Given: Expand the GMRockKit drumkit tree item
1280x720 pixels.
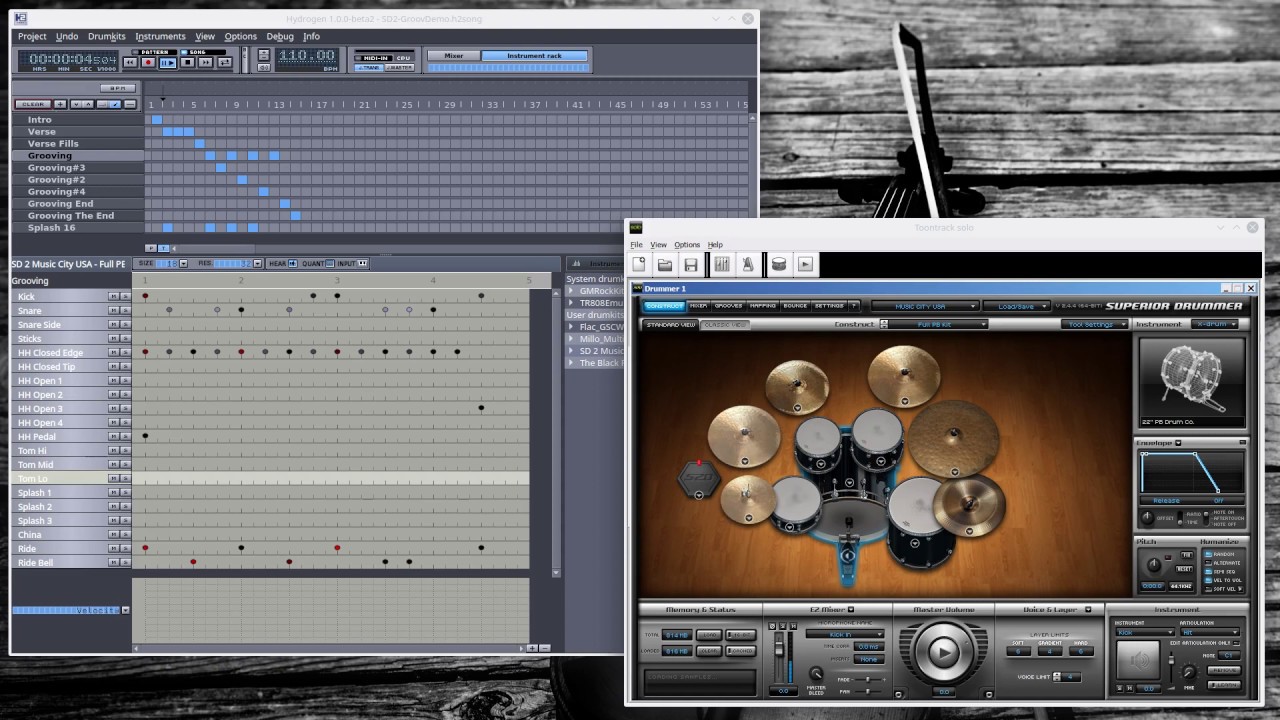Looking at the screenshot, I should (571, 291).
